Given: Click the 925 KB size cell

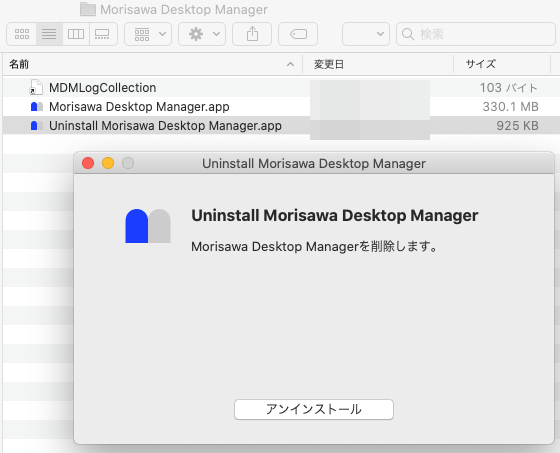Looking at the screenshot, I should [x=517, y=125].
